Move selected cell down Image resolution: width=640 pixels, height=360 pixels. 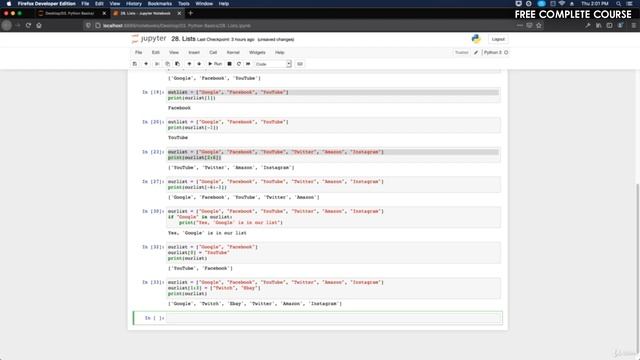point(199,64)
